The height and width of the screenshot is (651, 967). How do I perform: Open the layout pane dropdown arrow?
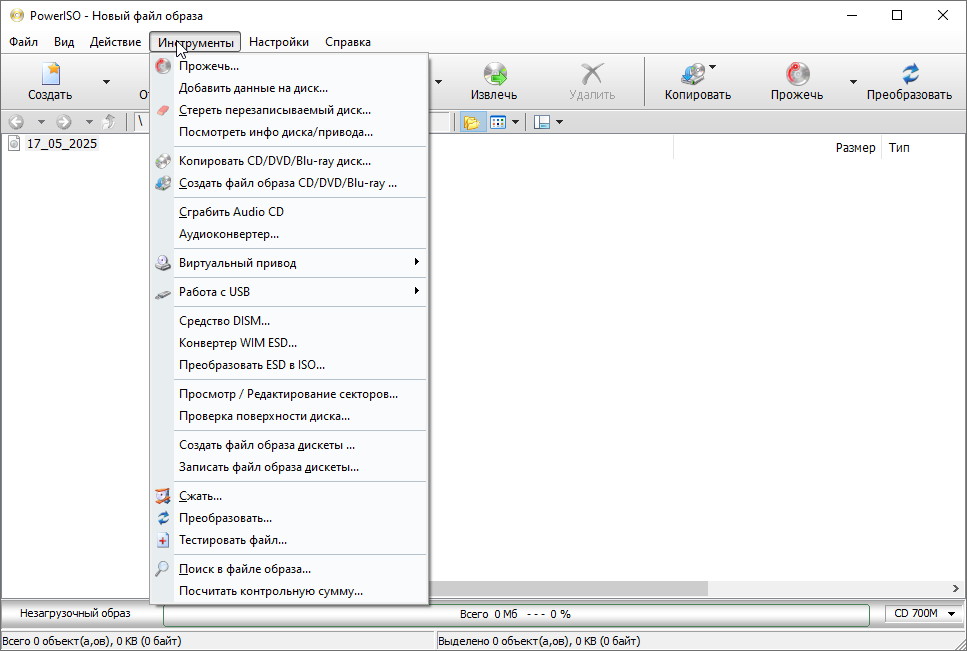pyautogui.click(x=559, y=122)
